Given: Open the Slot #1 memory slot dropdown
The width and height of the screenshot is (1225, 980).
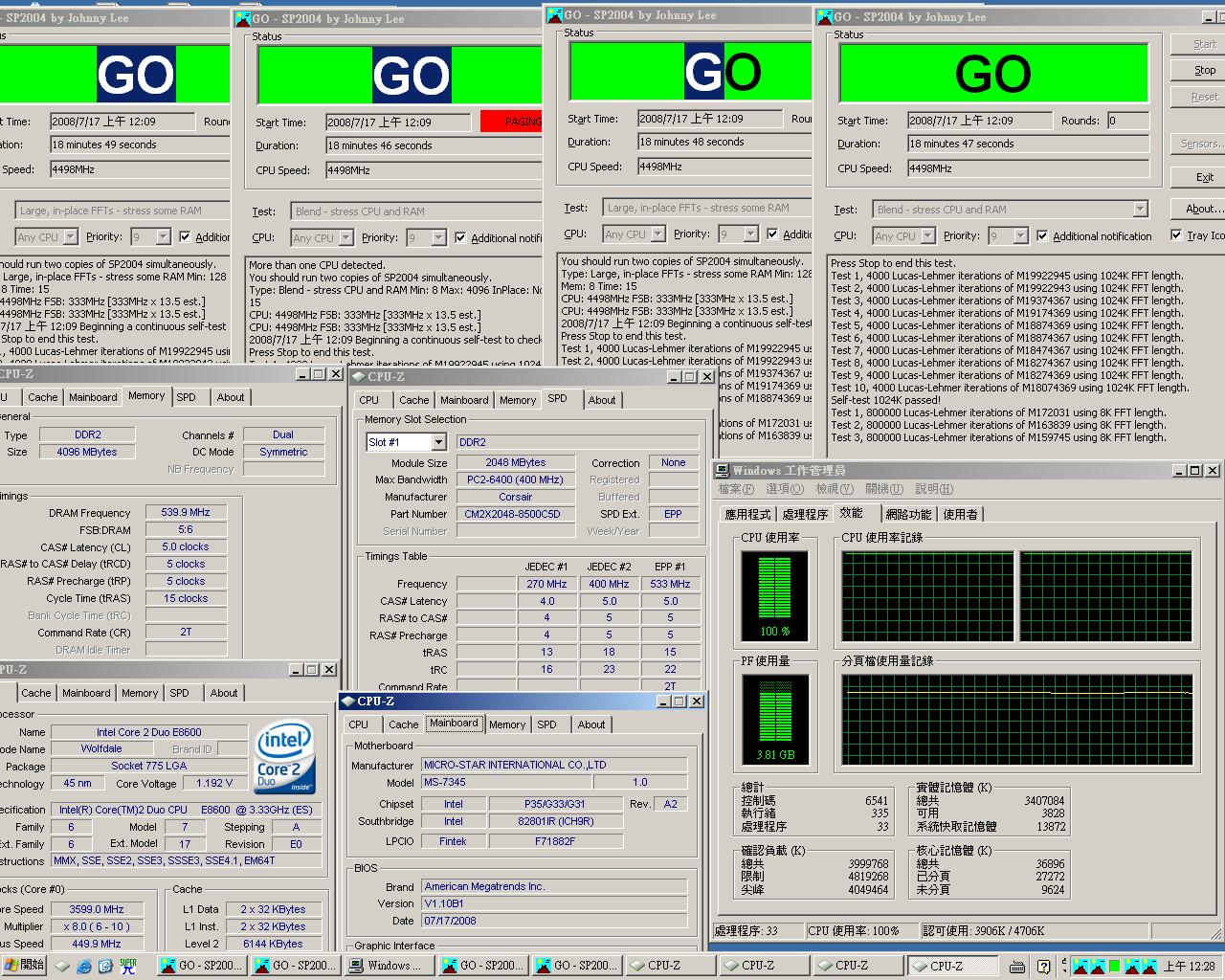Looking at the screenshot, I should tap(438, 442).
